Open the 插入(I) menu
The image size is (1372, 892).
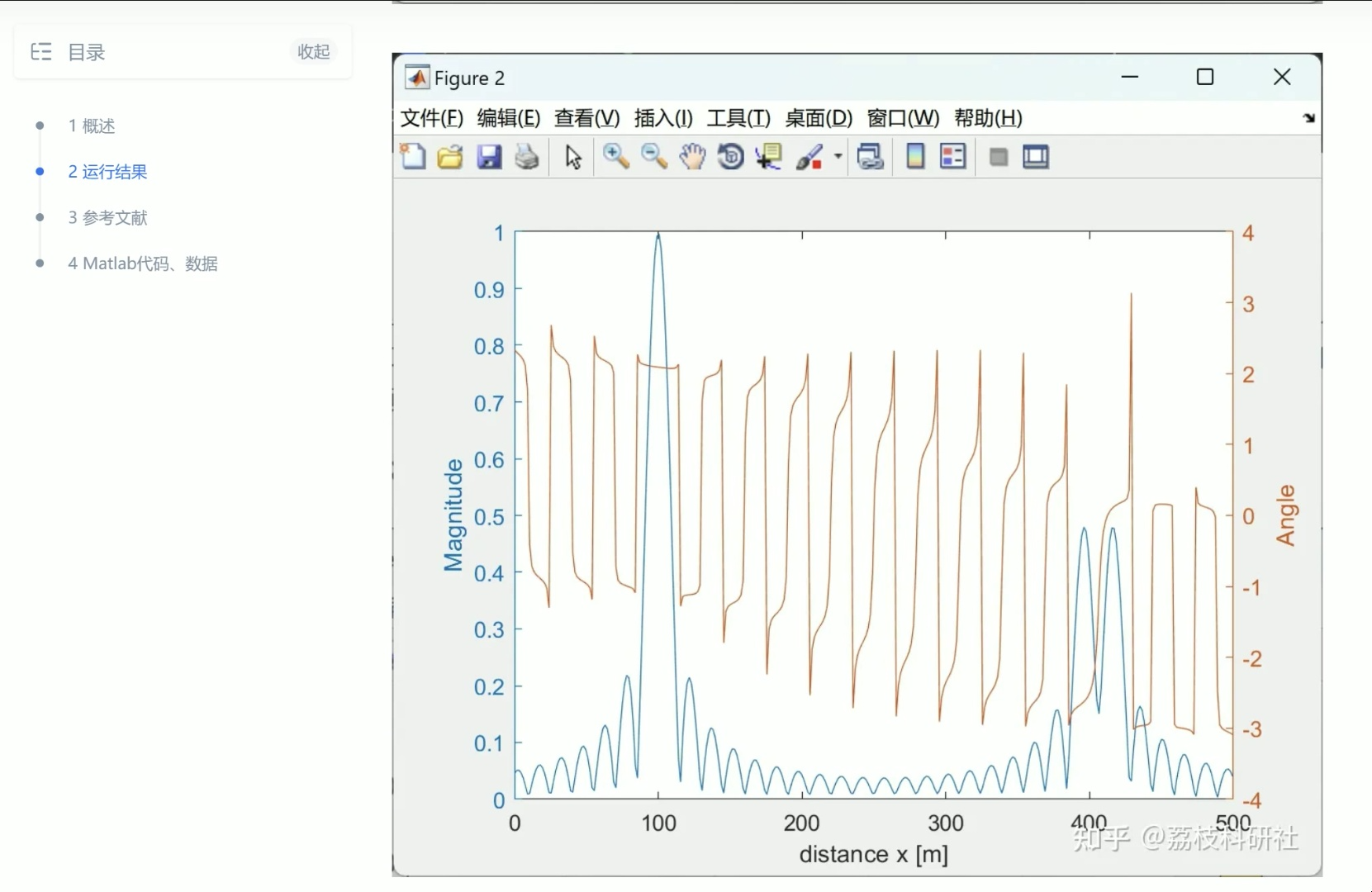click(x=663, y=118)
